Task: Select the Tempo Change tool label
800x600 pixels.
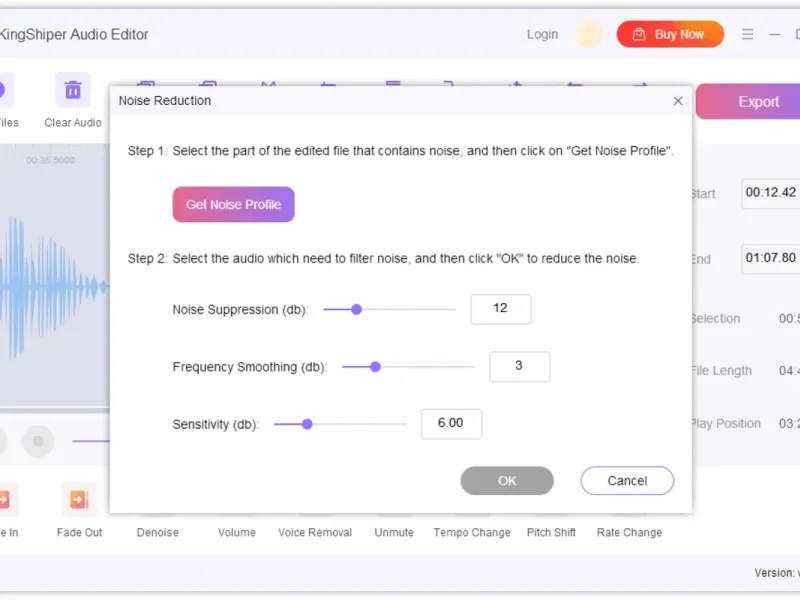Action: pos(472,532)
